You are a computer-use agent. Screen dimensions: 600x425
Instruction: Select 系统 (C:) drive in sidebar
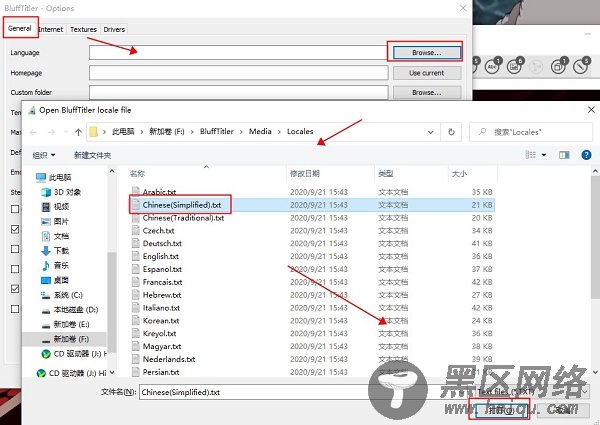pyautogui.click(x=62, y=295)
